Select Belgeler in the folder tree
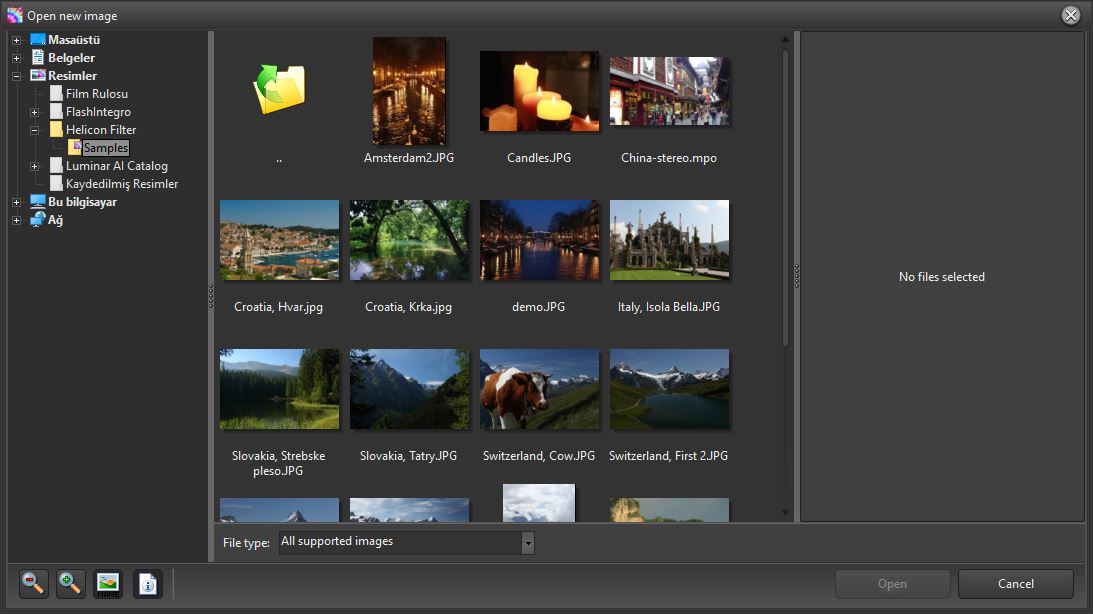The image size is (1093, 614). [x=71, y=58]
